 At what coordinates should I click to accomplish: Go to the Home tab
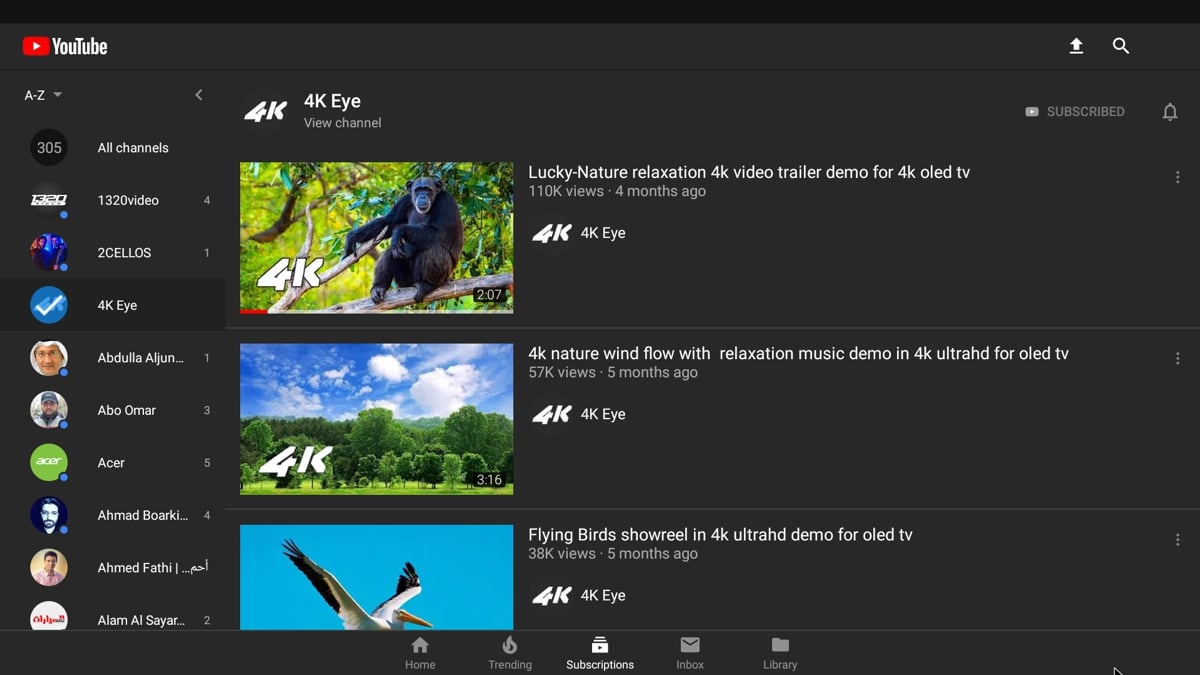pos(420,653)
